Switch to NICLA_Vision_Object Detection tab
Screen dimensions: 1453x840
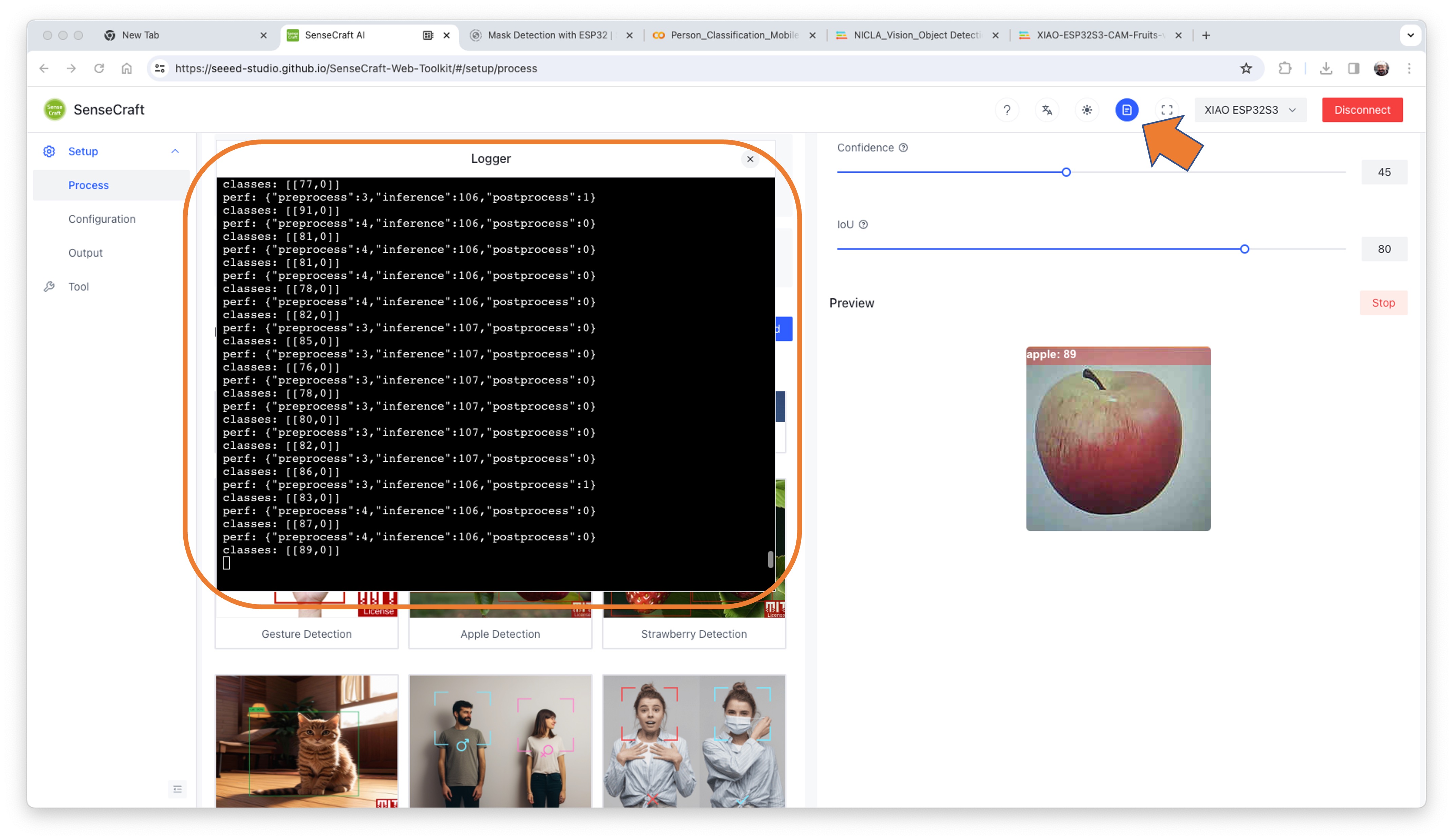(917, 35)
